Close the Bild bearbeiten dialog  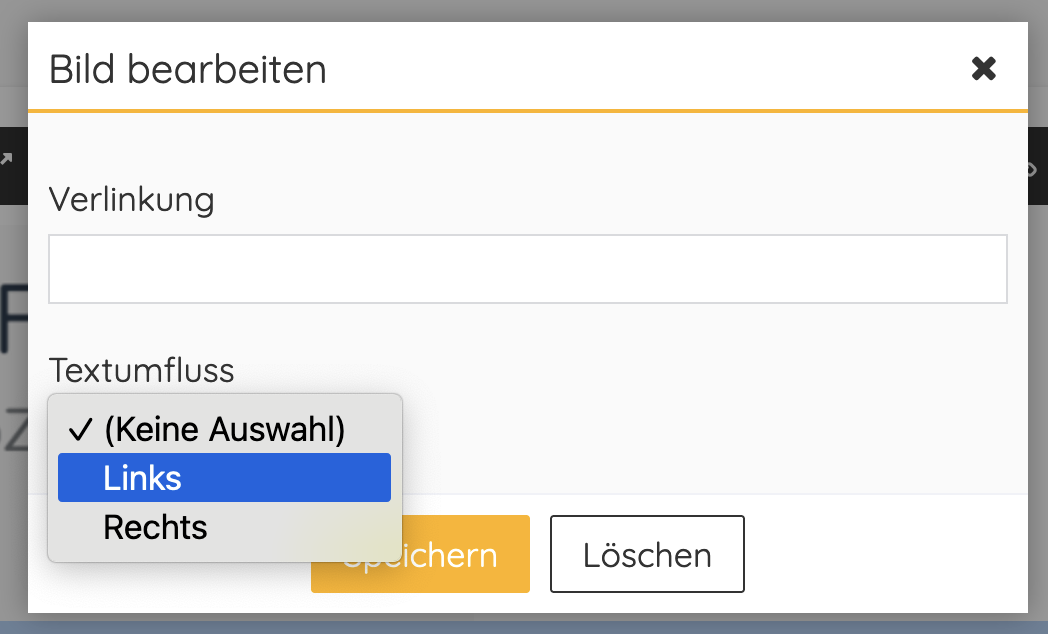(x=984, y=69)
